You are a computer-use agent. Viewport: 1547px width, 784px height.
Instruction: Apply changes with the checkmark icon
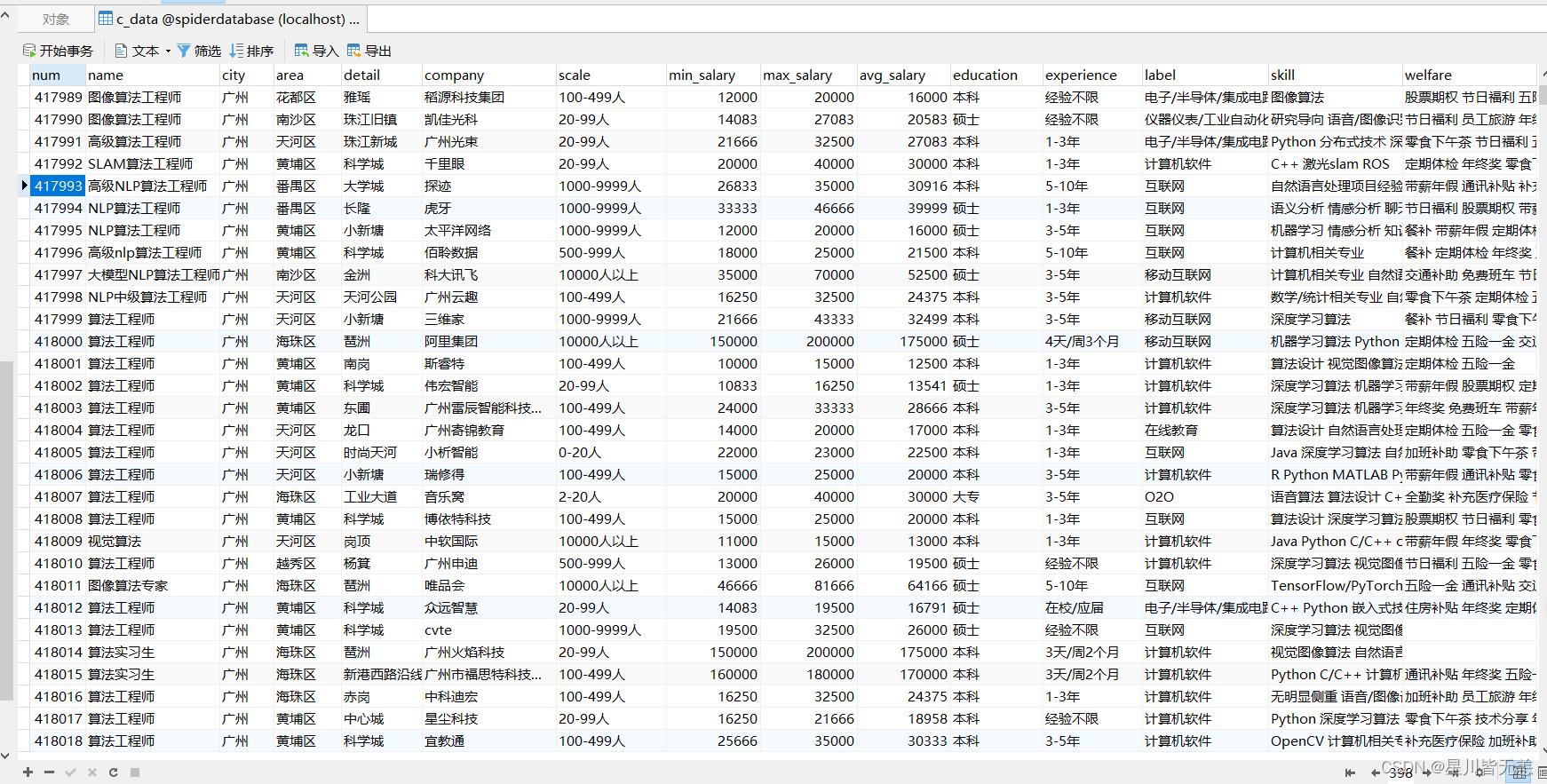click(70, 772)
